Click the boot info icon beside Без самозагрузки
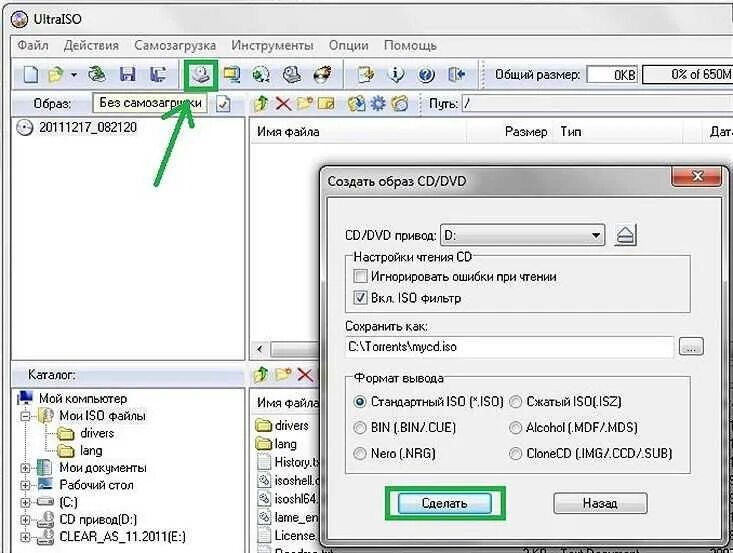 (223, 103)
